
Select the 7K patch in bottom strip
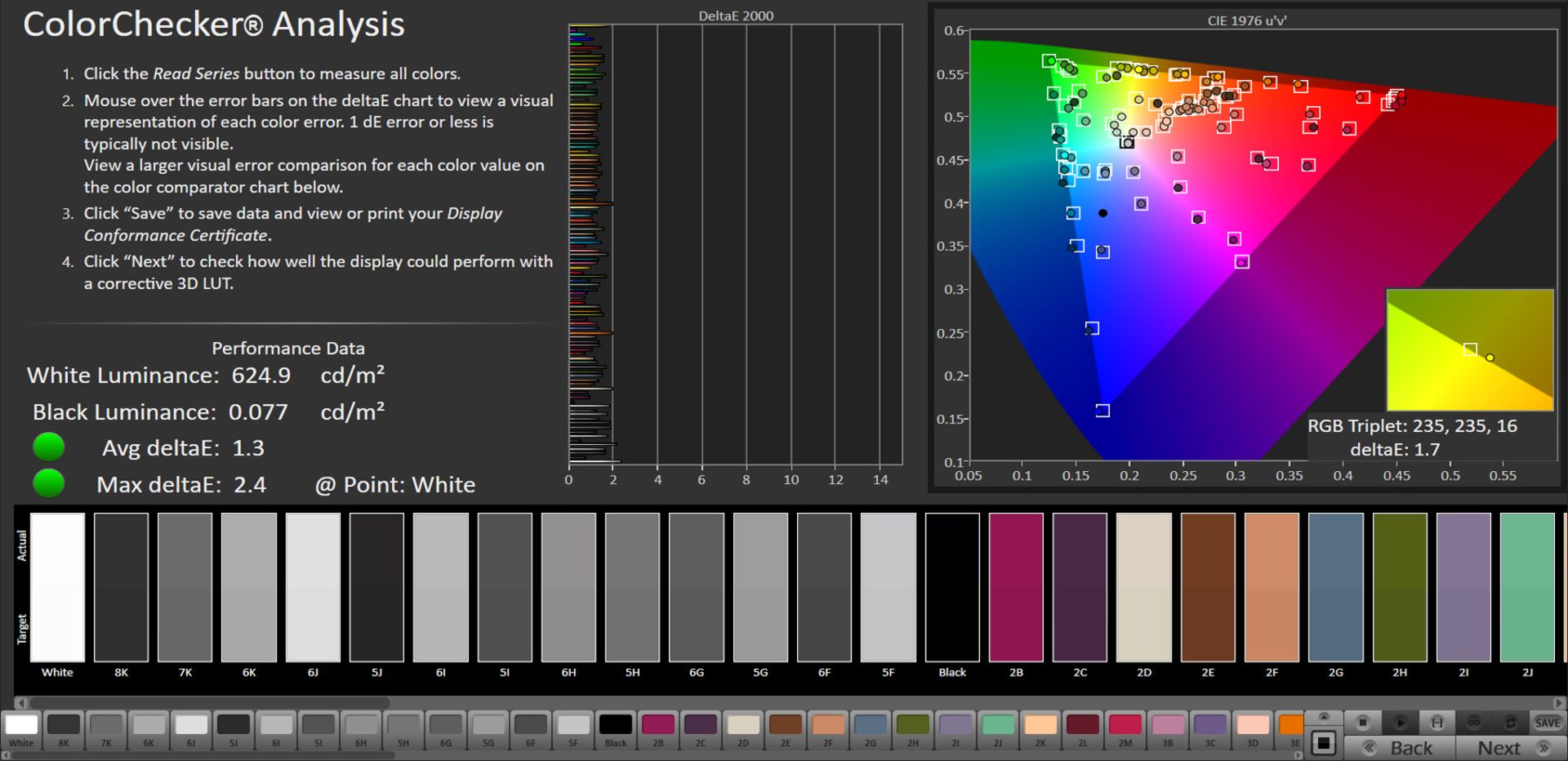[x=106, y=730]
